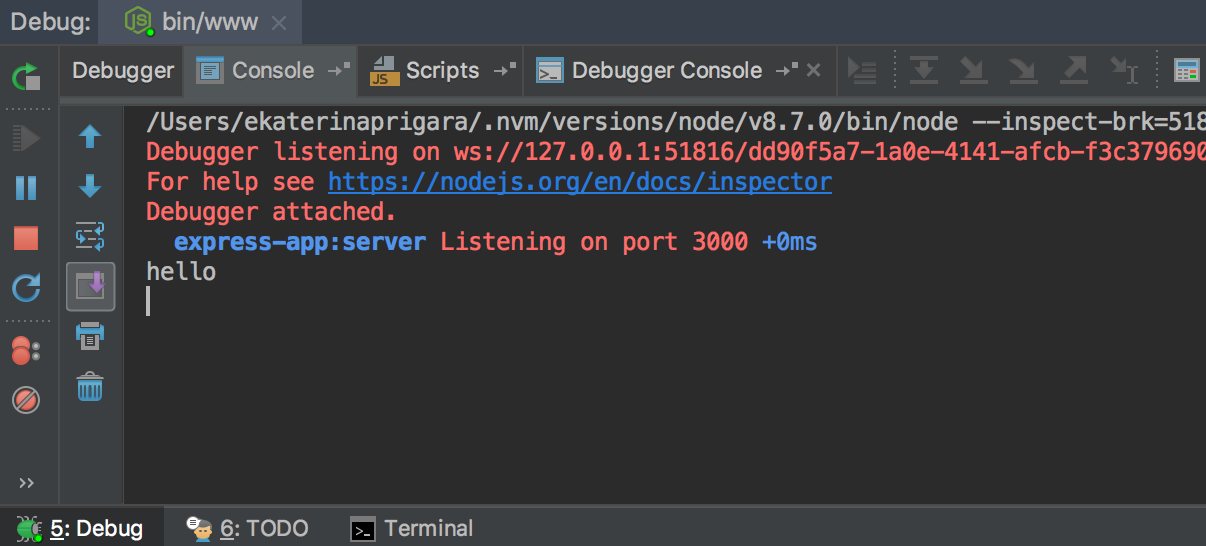
Task: Toggle Scroll to the End icon
Action: pos(91,286)
